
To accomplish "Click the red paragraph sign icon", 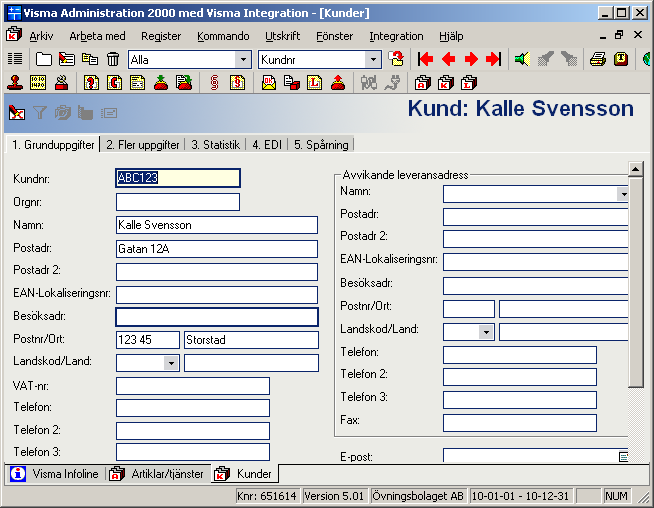I will pyautogui.click(x=214, y=83).
